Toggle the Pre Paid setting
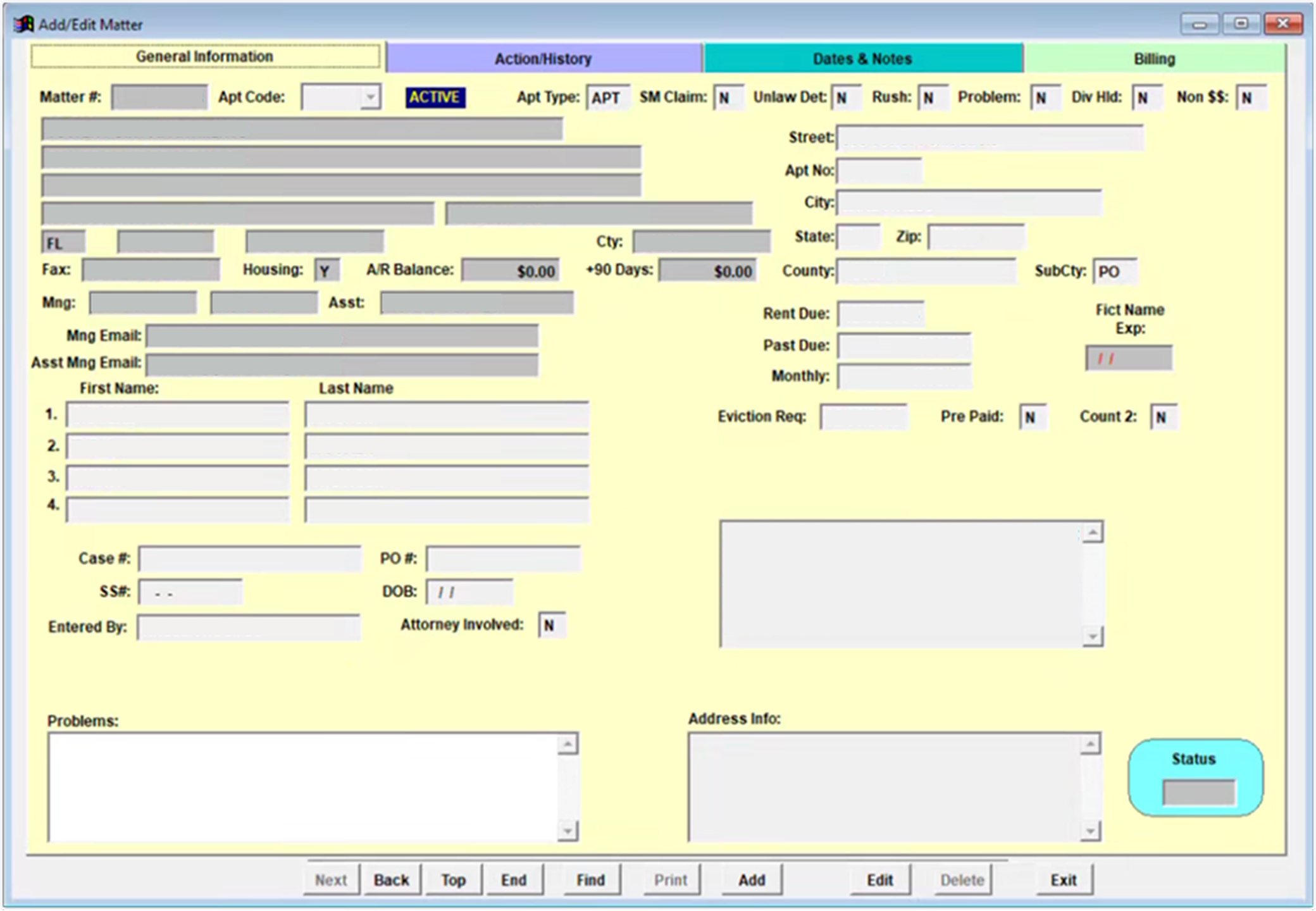The height and width of the screenshot is (911, 1316). point(1032,416)
